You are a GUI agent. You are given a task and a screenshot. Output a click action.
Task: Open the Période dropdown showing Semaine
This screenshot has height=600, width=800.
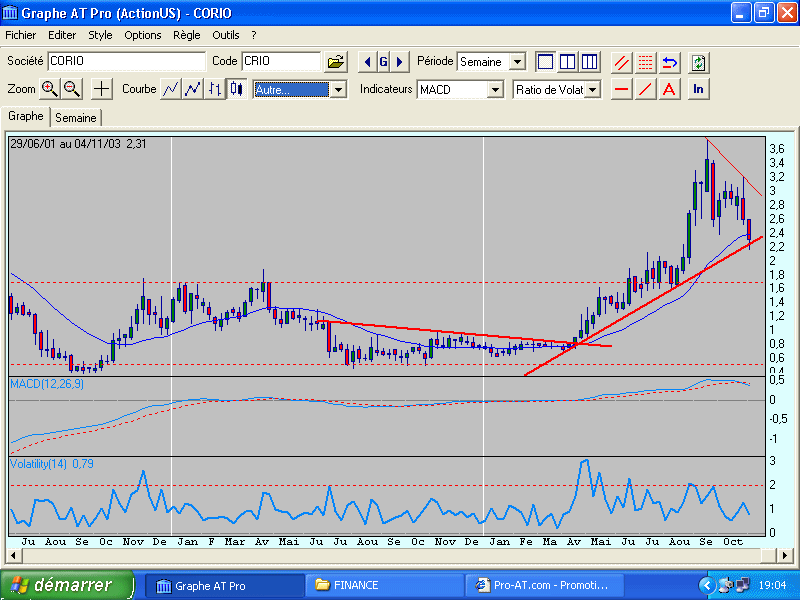tap(517, 62)
